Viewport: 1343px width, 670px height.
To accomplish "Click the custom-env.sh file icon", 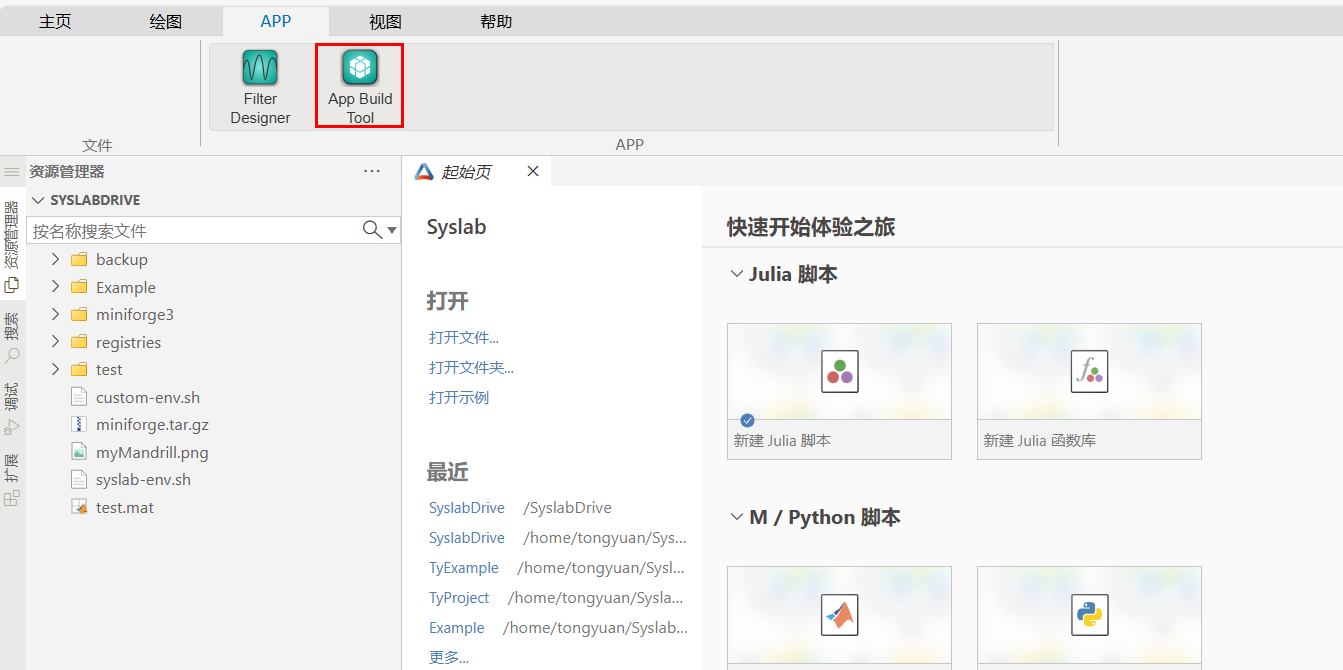I will pyautogui.click(x=79, y=397).
